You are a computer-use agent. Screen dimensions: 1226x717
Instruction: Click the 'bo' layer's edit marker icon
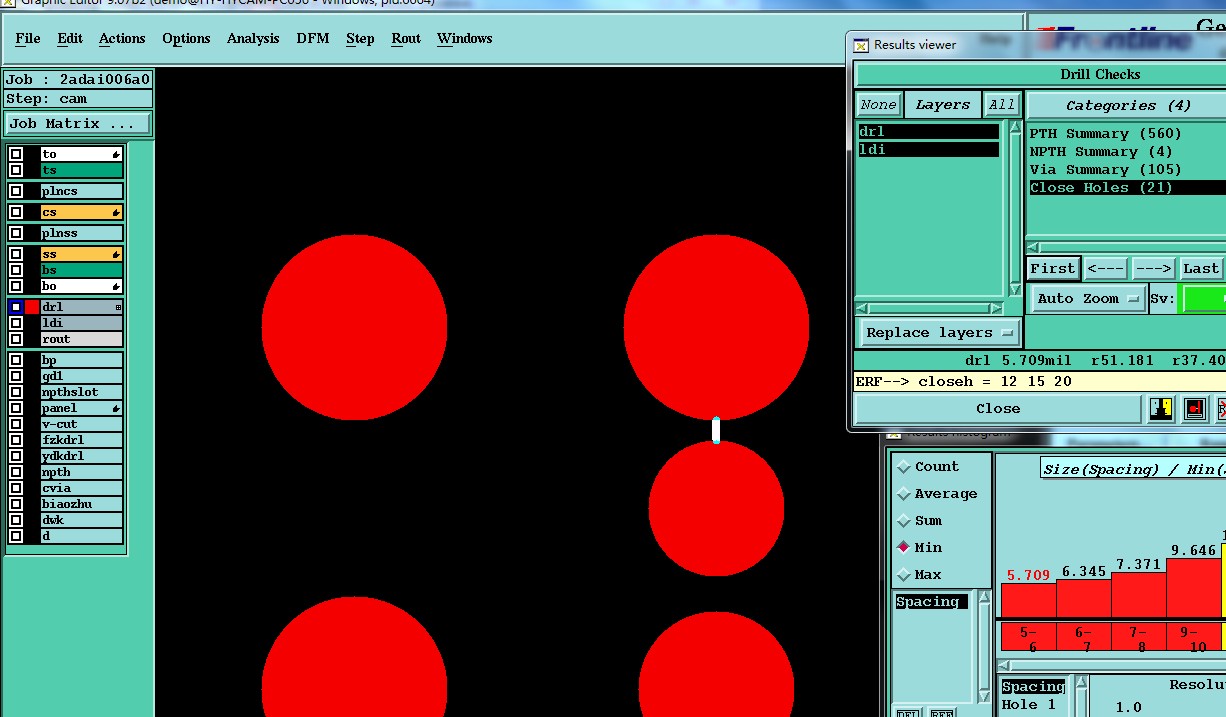click(116, 286)
